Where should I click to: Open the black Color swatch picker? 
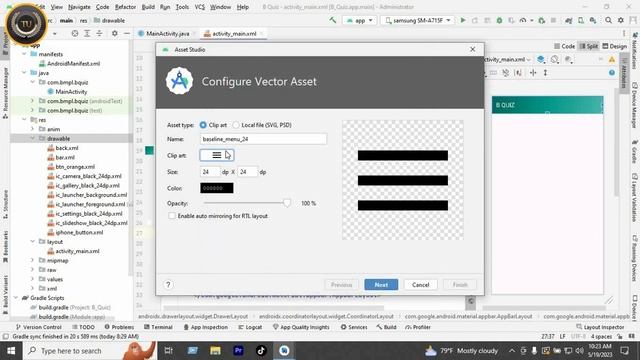coord(217,188)
